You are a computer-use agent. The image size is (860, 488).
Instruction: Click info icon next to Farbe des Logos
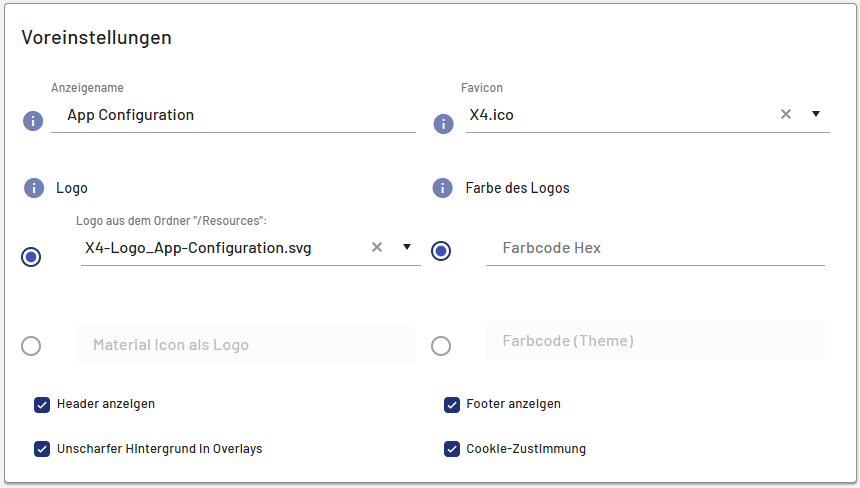click(x=442, y=188)
